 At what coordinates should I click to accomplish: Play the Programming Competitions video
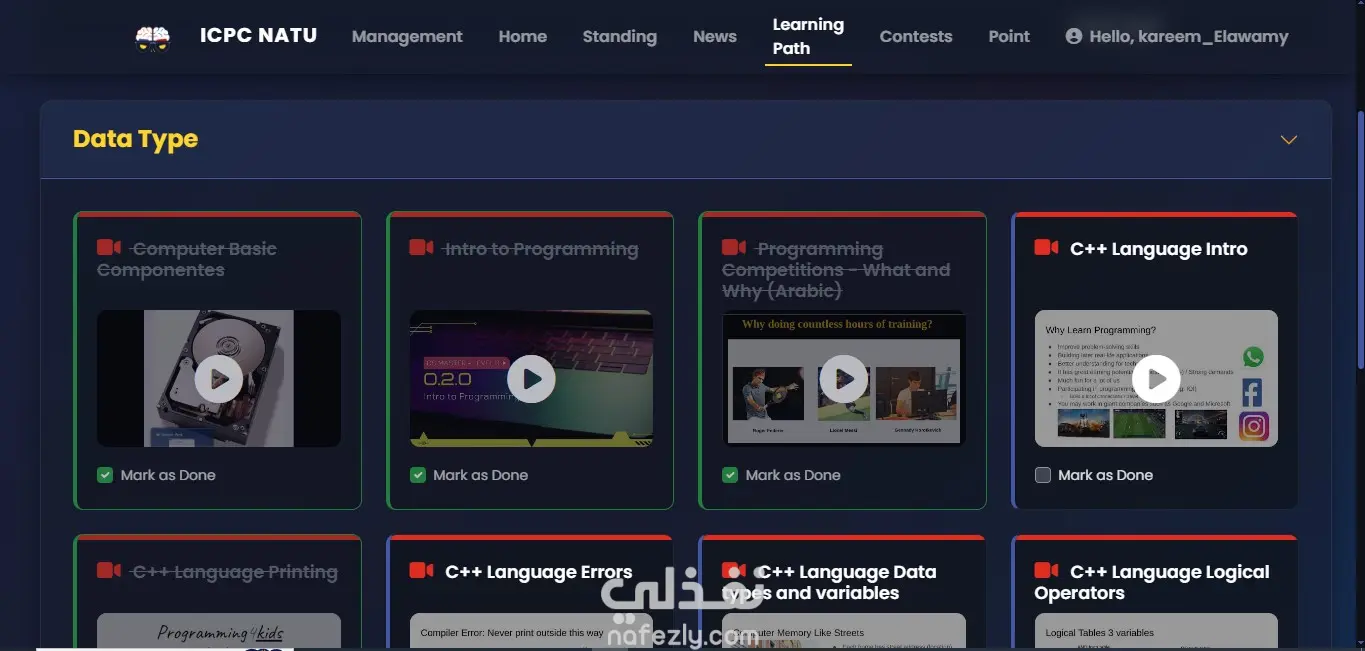pos(844,379)
